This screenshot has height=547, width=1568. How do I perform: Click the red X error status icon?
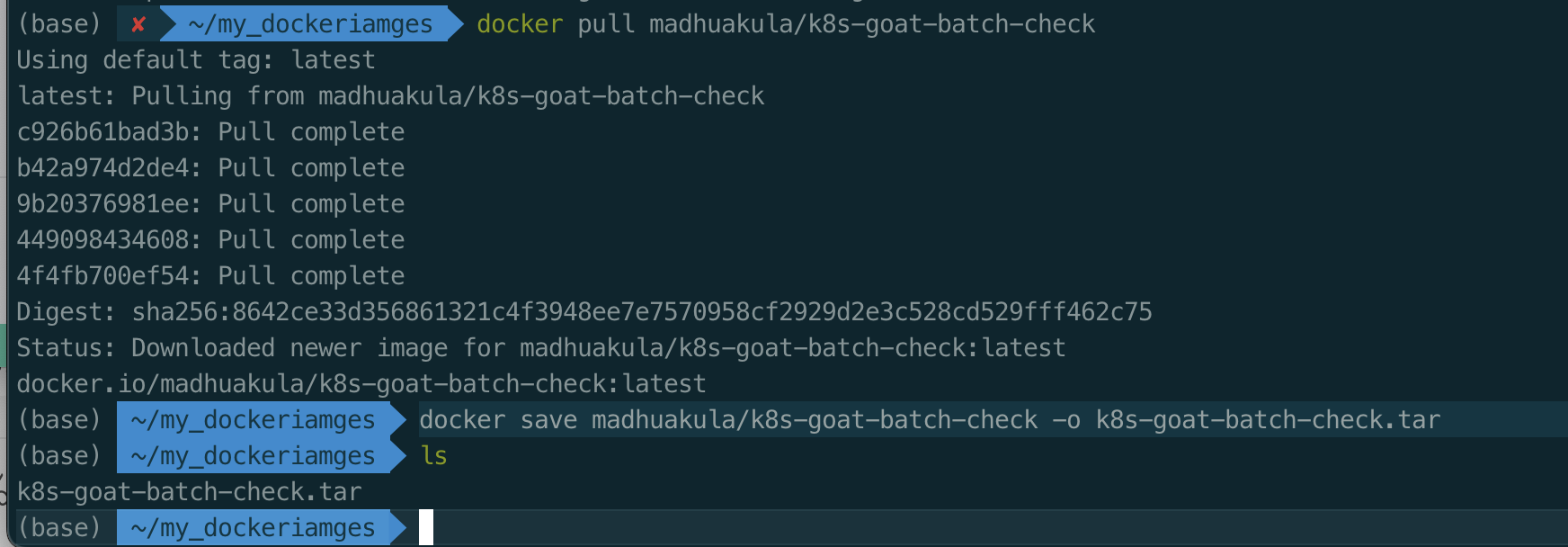tap(138, 24)
